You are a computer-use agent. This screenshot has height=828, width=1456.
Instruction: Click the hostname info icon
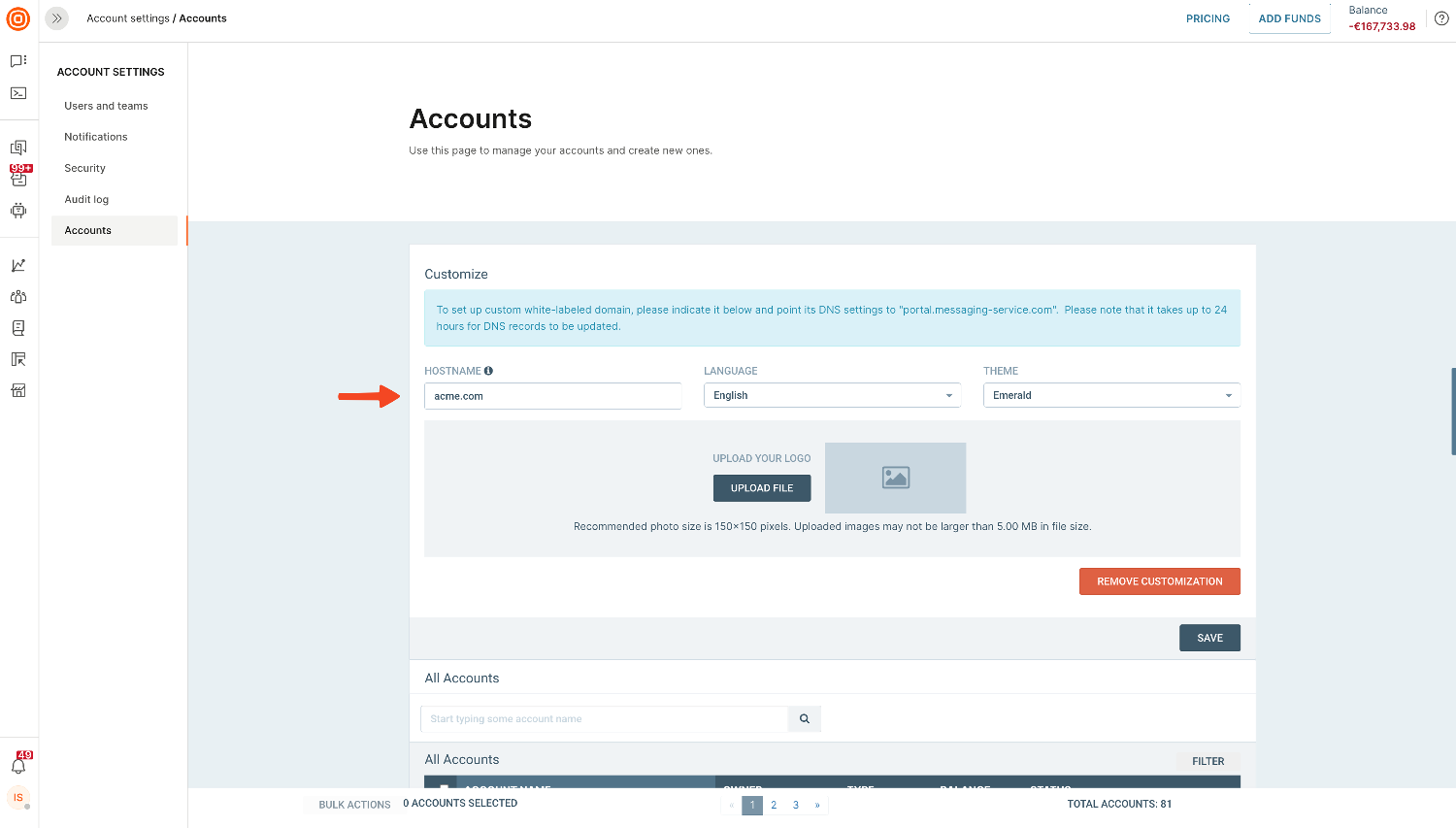(x=488, y=371)
